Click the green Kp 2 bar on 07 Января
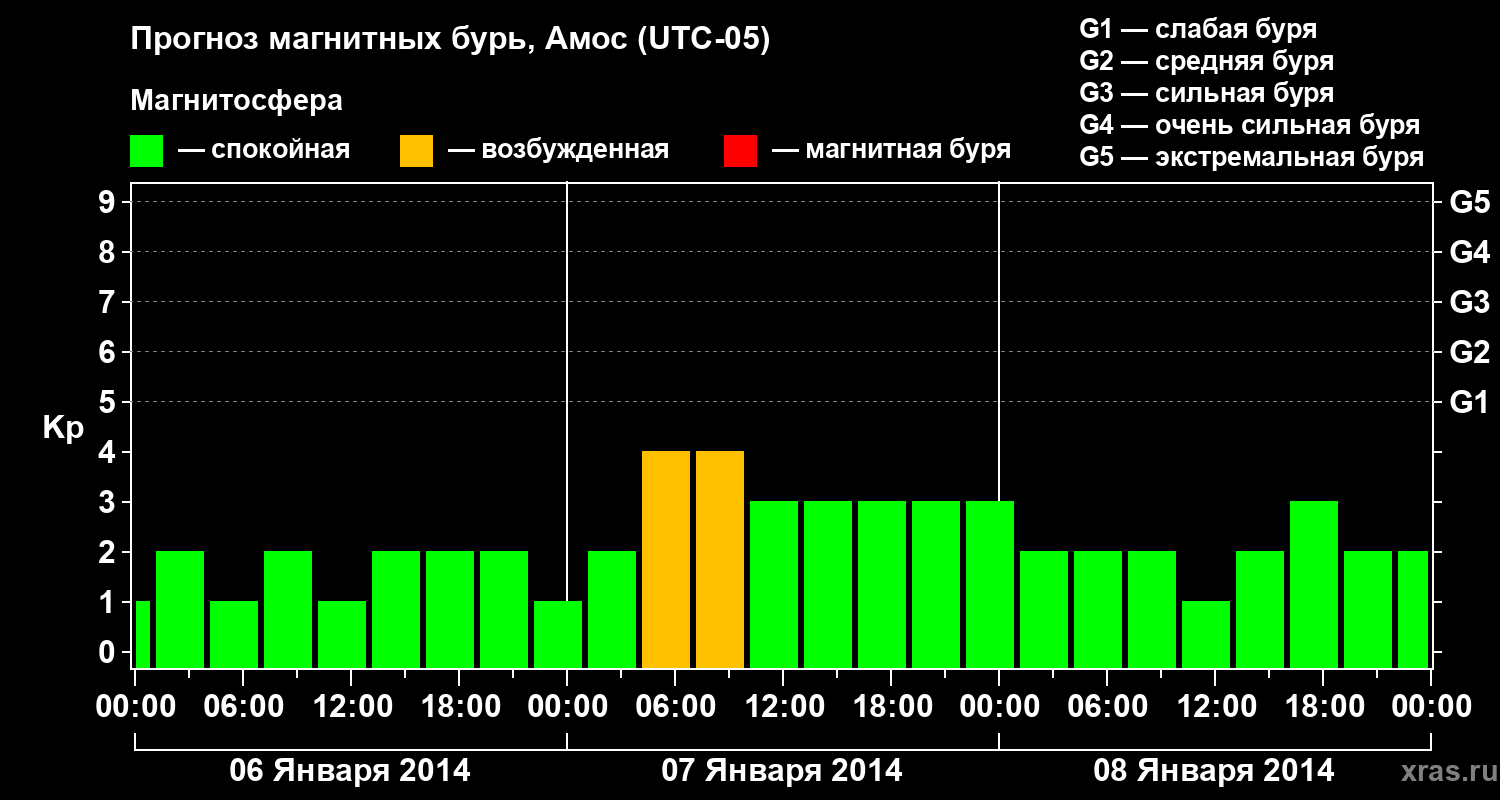The image size is (1500, 800). 612,610
